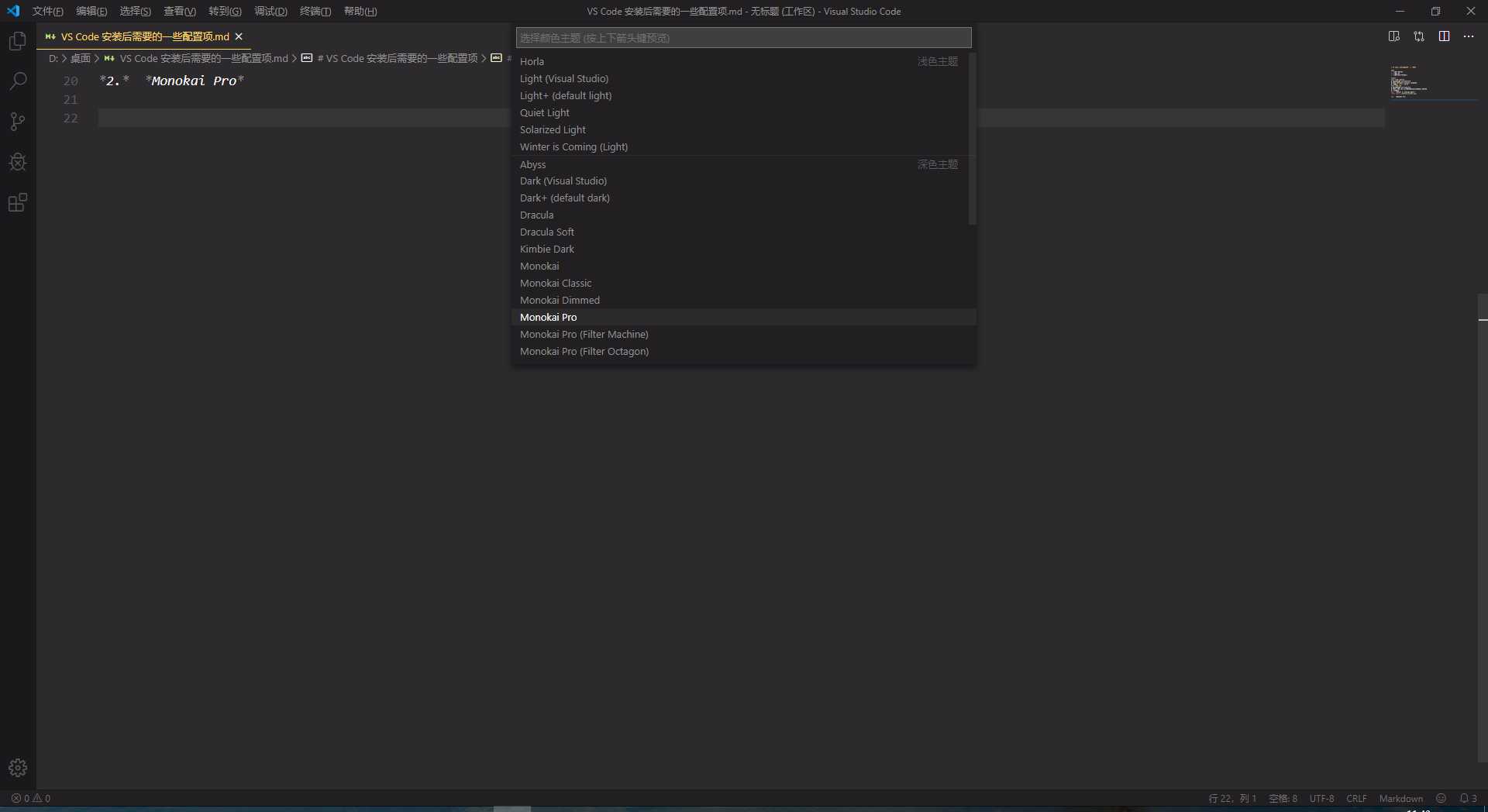Click the theme list scrollbar
The width and height of the screenshot is (1488, 812).
tap(972, 139)
